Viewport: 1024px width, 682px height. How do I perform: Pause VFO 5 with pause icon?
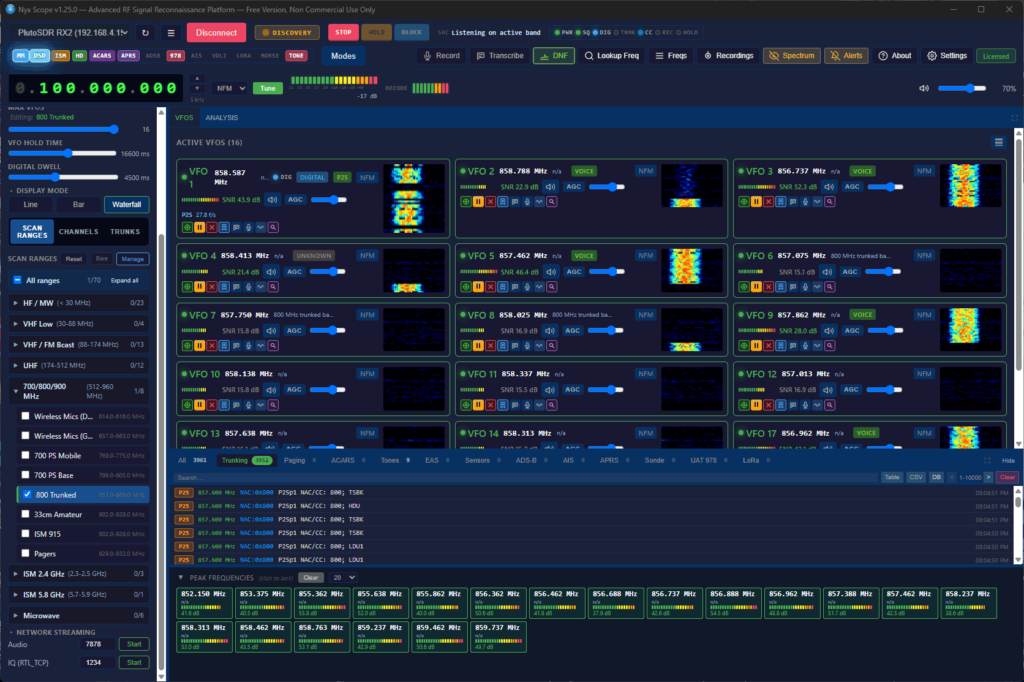click(478, 287)
